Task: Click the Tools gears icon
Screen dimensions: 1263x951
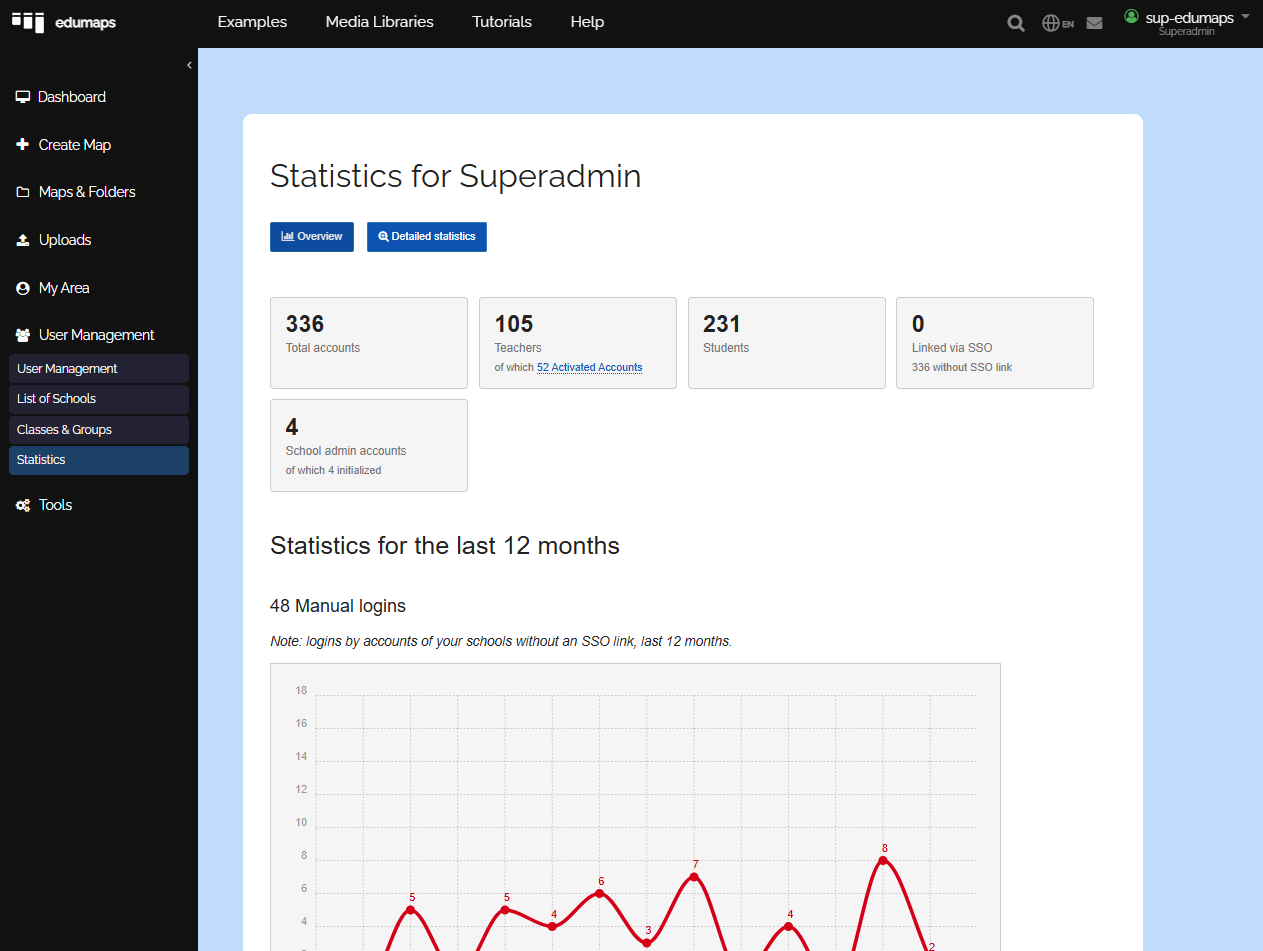Action: [23, 505]
